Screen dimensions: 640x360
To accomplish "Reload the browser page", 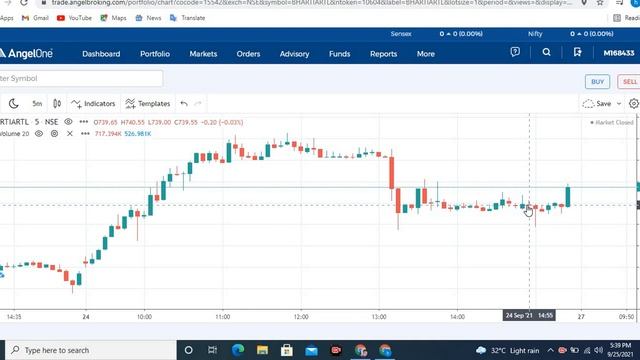I will coord(24,3).
